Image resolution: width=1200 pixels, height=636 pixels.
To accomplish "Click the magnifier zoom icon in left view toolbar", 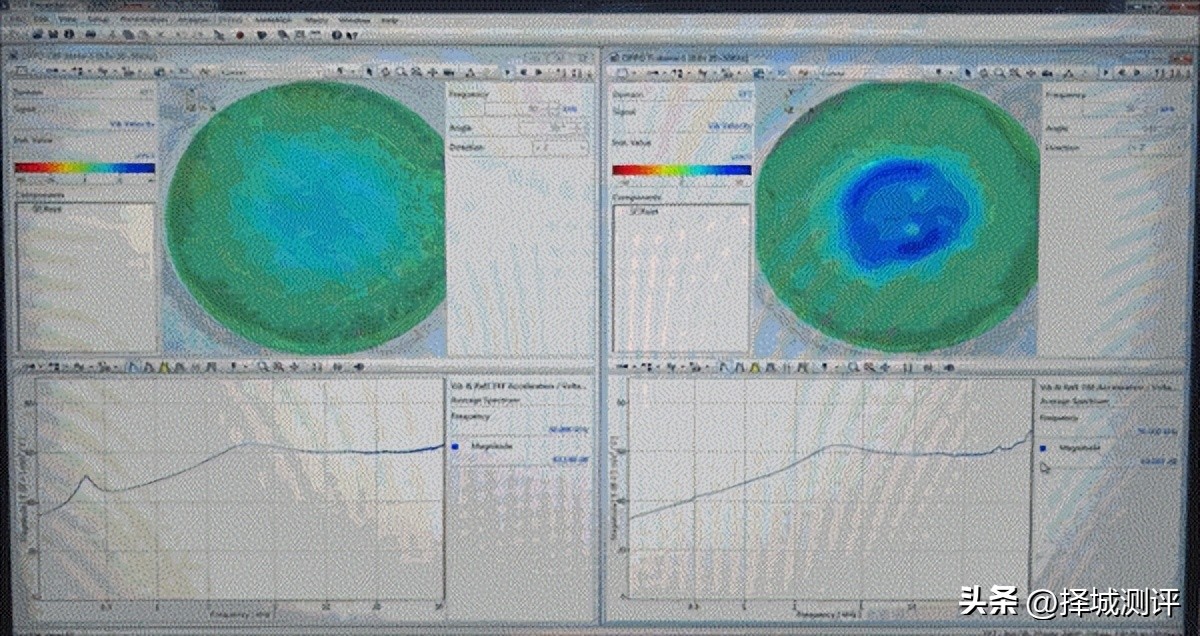I will [x=401, y=72].
